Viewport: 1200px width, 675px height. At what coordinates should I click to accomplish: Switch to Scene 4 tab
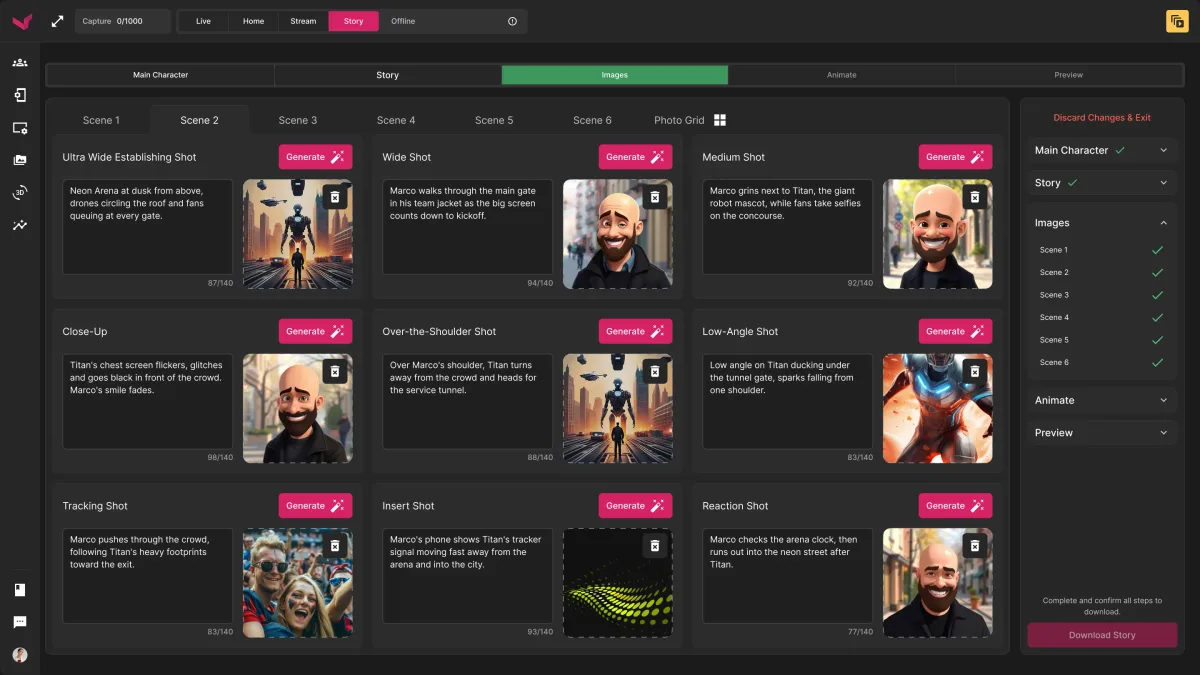(396, 120)
